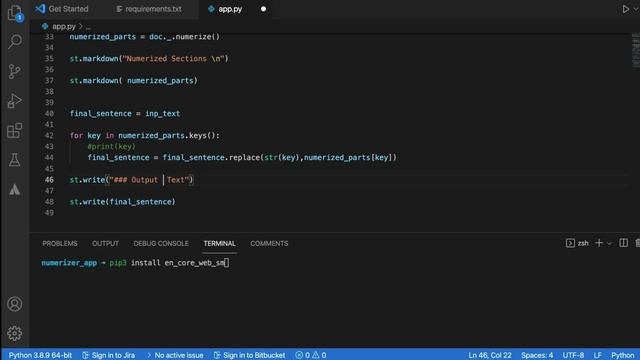Change end of line sequence LF
640x360 pixels.
598,355
